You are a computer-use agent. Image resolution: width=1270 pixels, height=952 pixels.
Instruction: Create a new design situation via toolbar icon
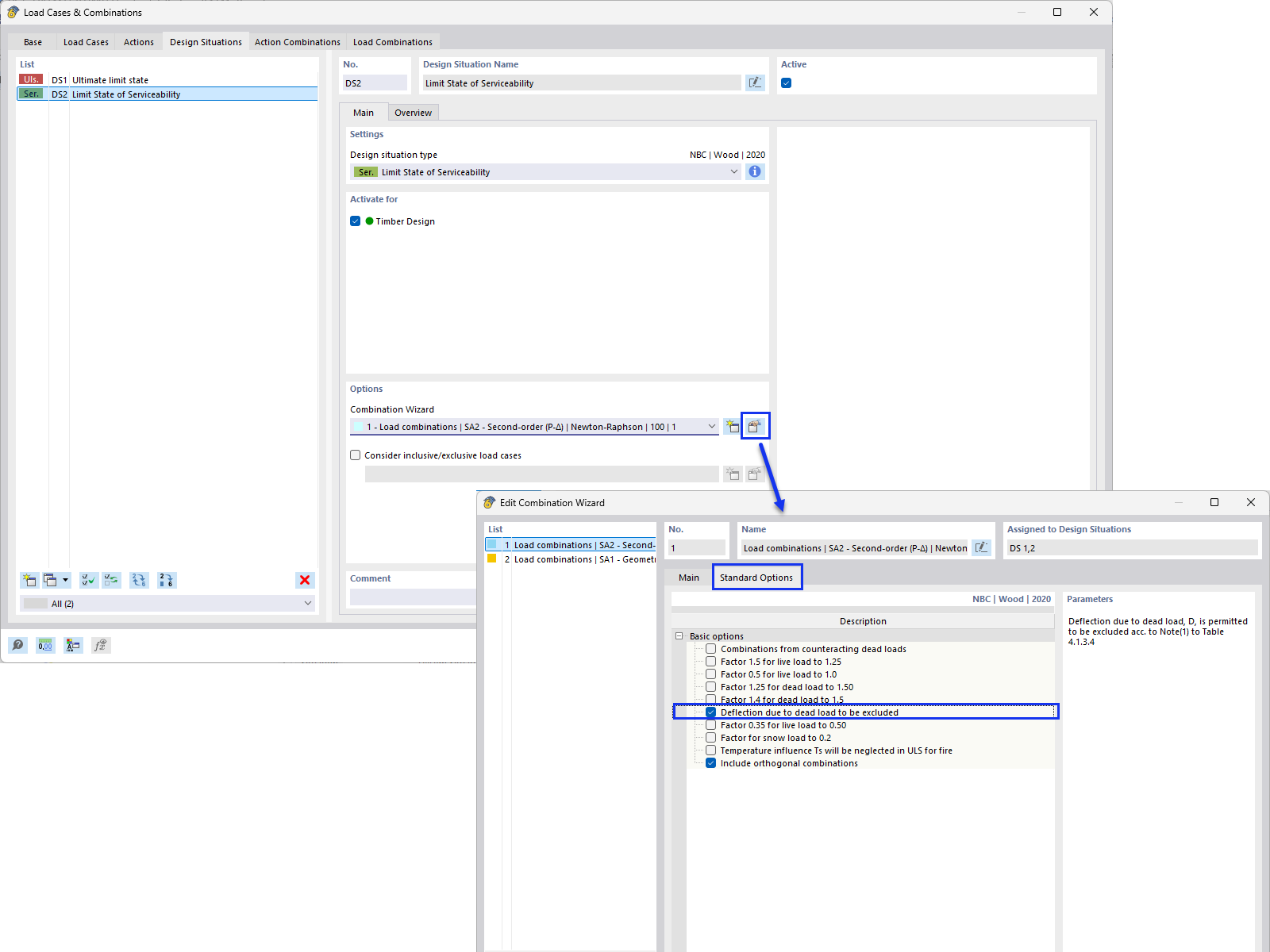tap(29, 580)
